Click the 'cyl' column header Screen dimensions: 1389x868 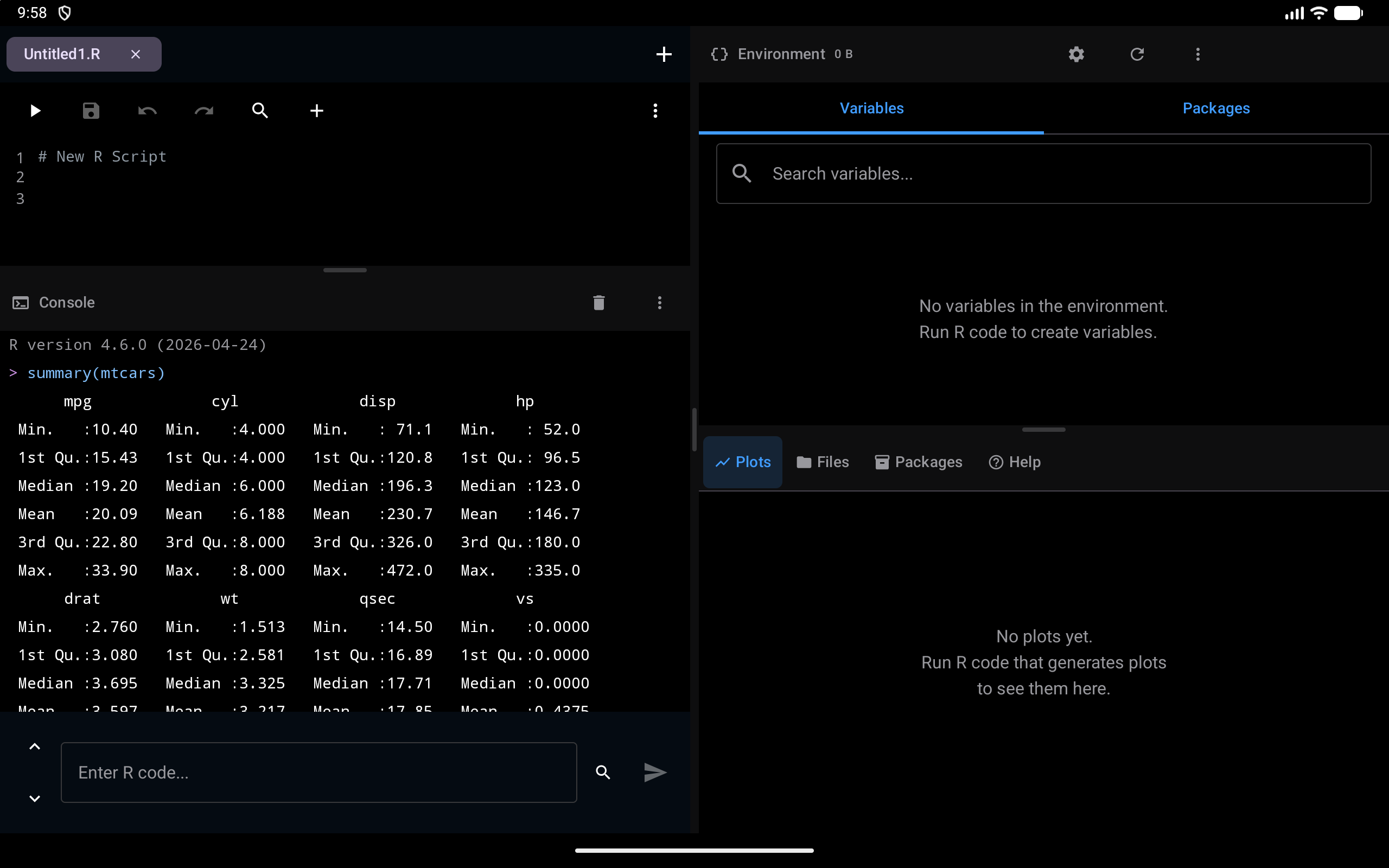pos(225,401)
